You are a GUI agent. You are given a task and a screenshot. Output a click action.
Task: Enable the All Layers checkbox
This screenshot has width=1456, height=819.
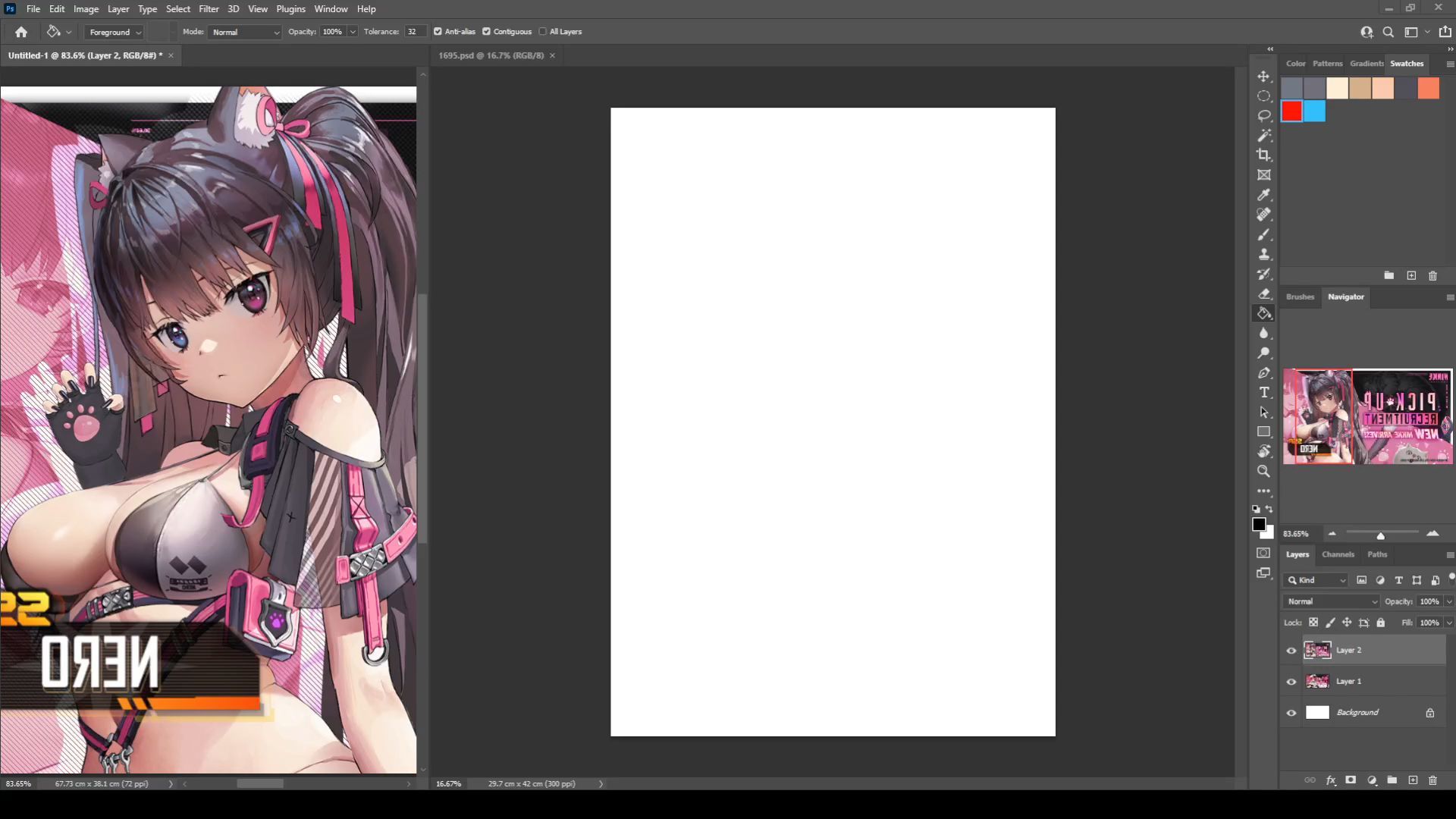tap(542, 32)
